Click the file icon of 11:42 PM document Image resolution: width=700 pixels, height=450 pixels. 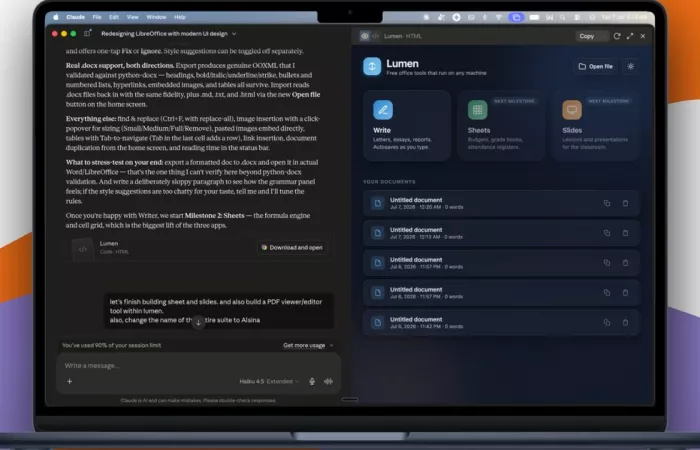point(378,322)
